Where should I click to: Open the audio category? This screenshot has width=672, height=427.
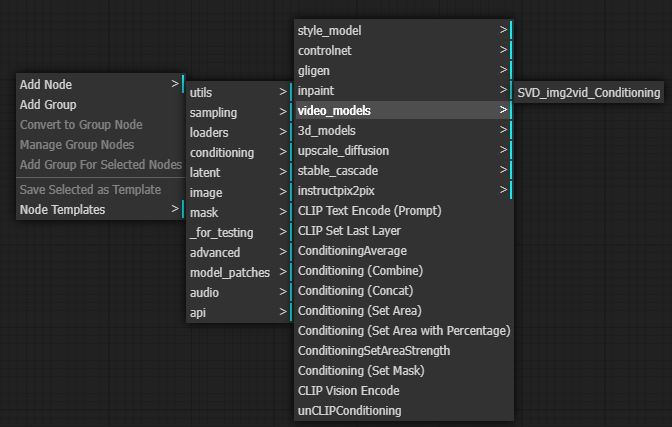click(240, 292)
